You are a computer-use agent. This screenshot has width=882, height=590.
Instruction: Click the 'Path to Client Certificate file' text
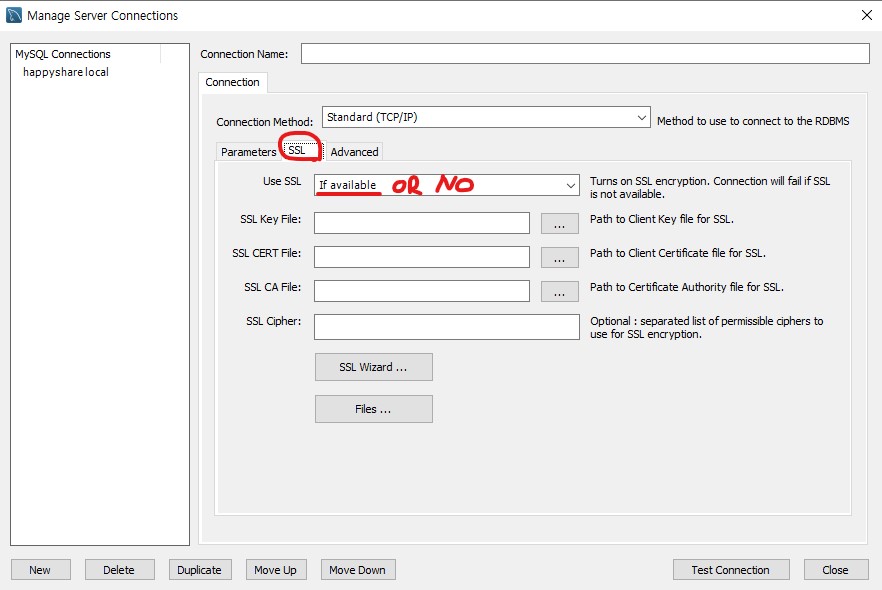(677, 253)
